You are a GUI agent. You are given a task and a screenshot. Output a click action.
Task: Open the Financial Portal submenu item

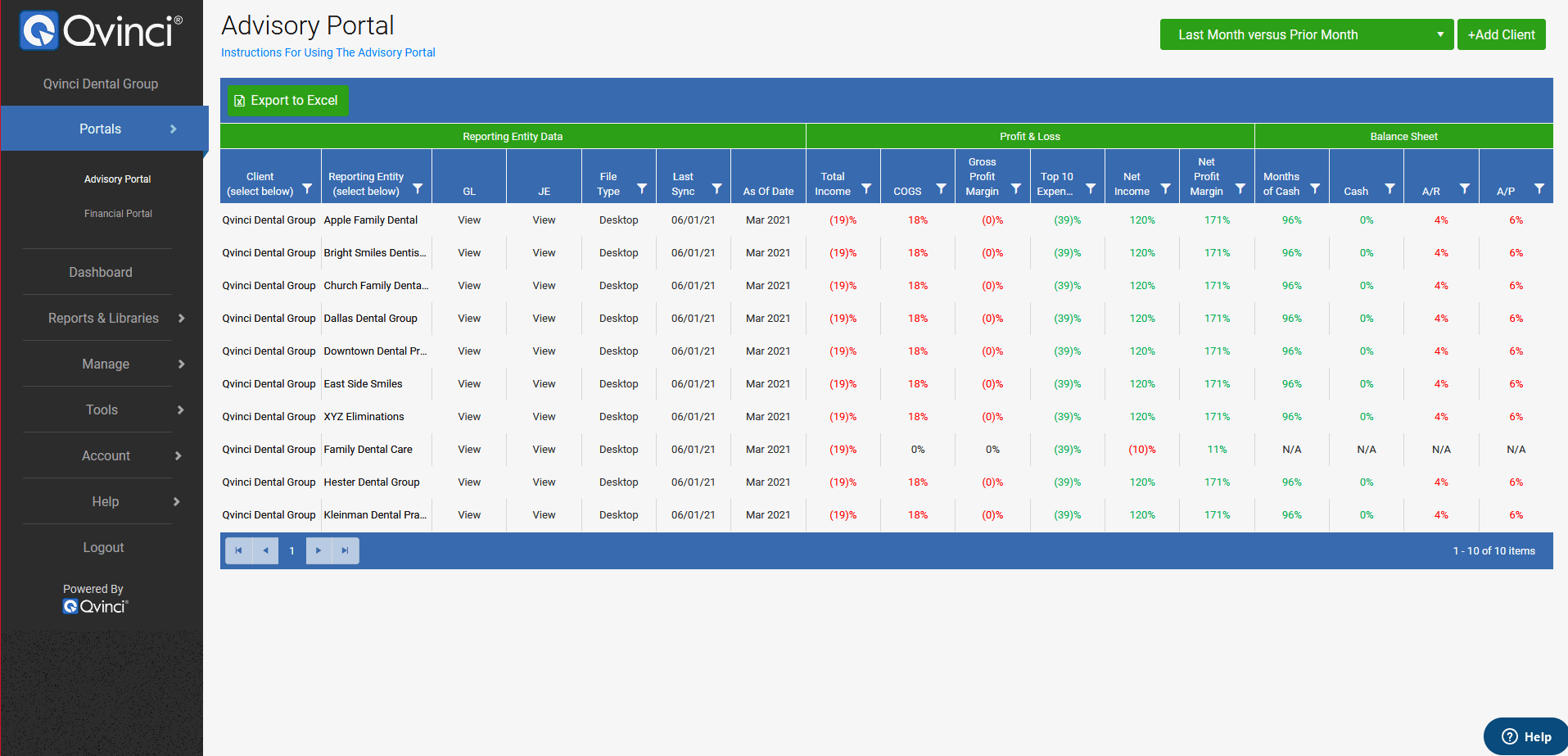pyautogui.click(x=118, y=213)
